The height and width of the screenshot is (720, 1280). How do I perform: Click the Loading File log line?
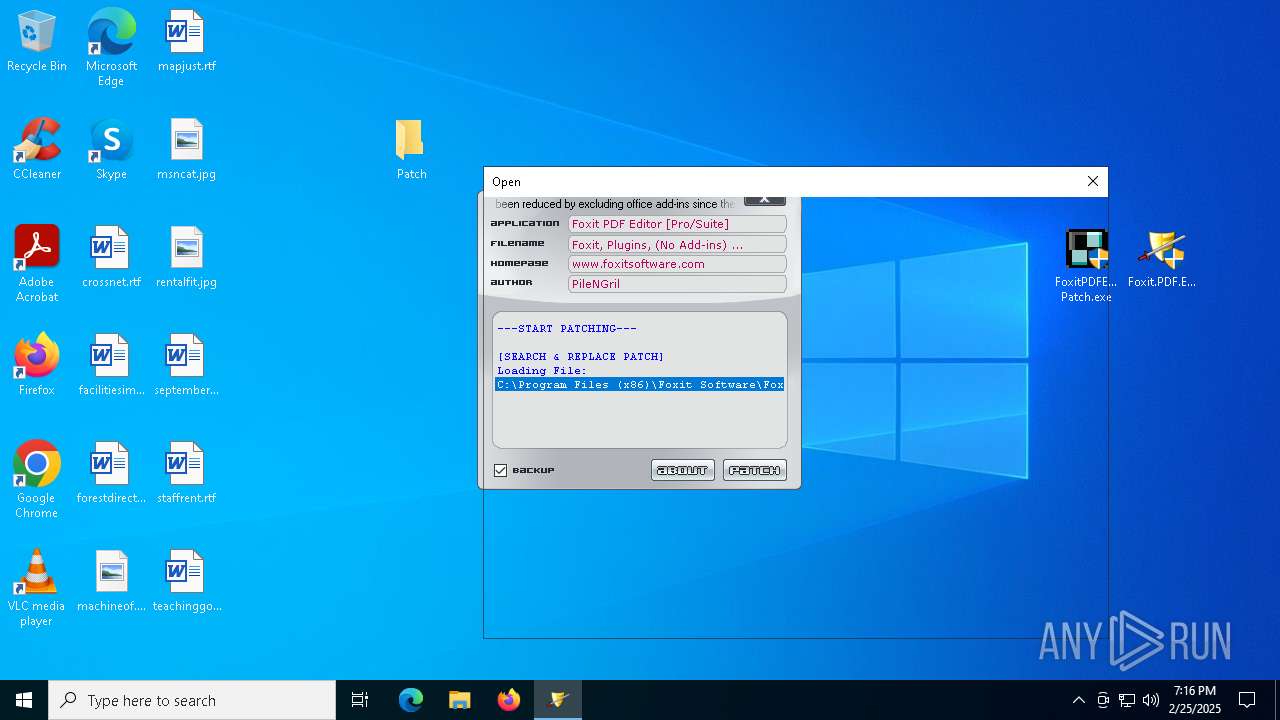click(x=542, y=370)
